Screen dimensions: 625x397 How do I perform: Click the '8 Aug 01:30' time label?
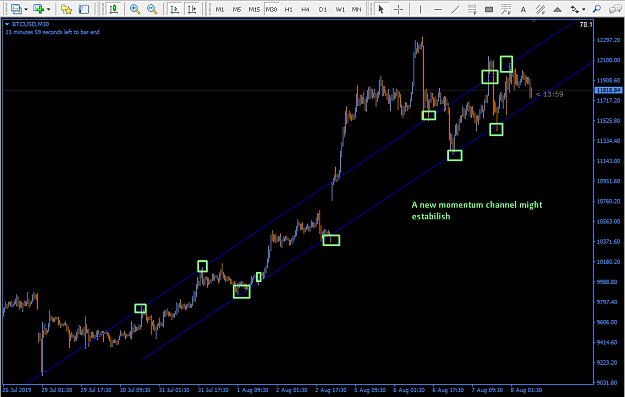click(527, 390)
